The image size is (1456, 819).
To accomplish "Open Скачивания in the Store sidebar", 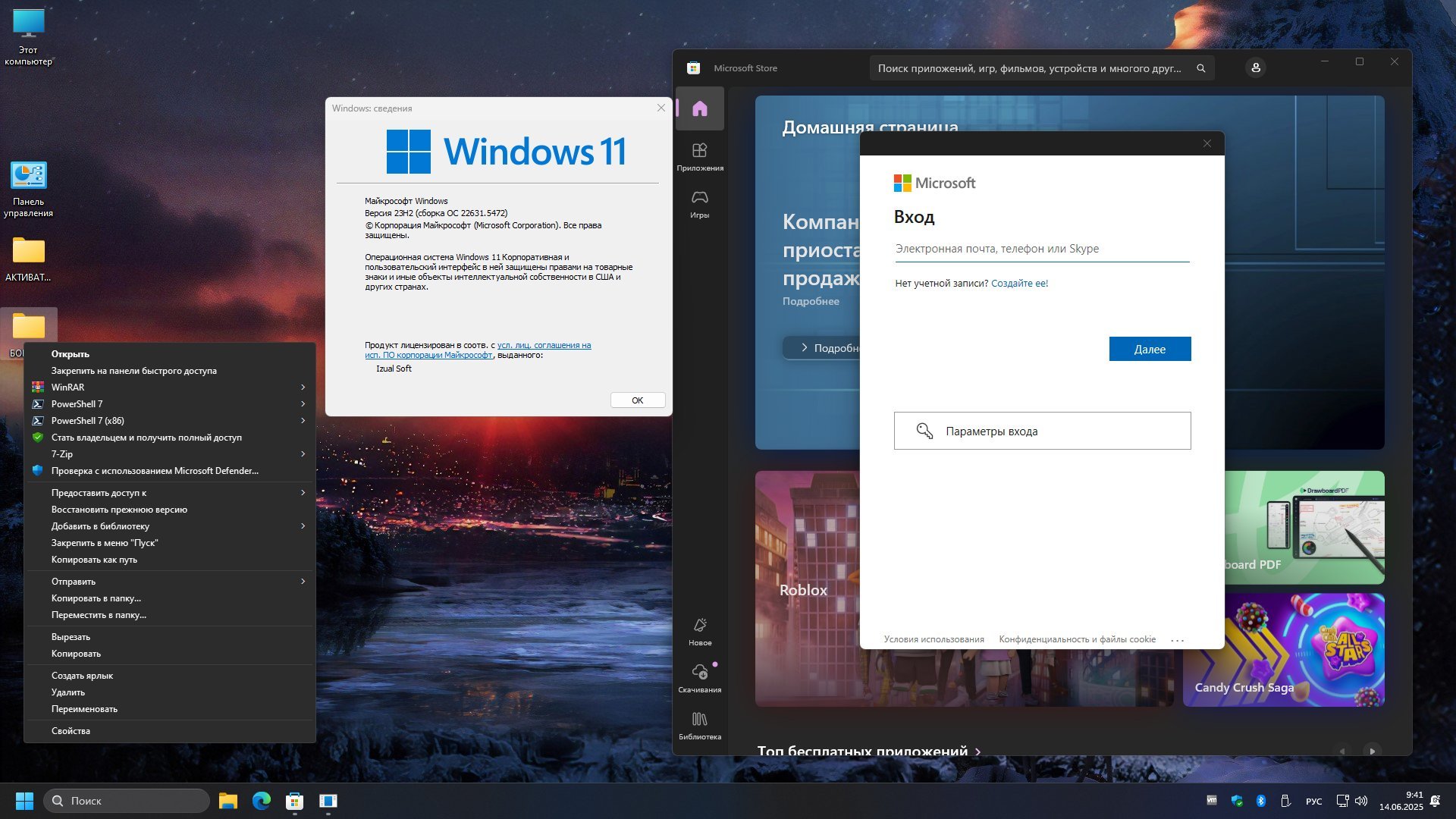I will click(699, 679).
